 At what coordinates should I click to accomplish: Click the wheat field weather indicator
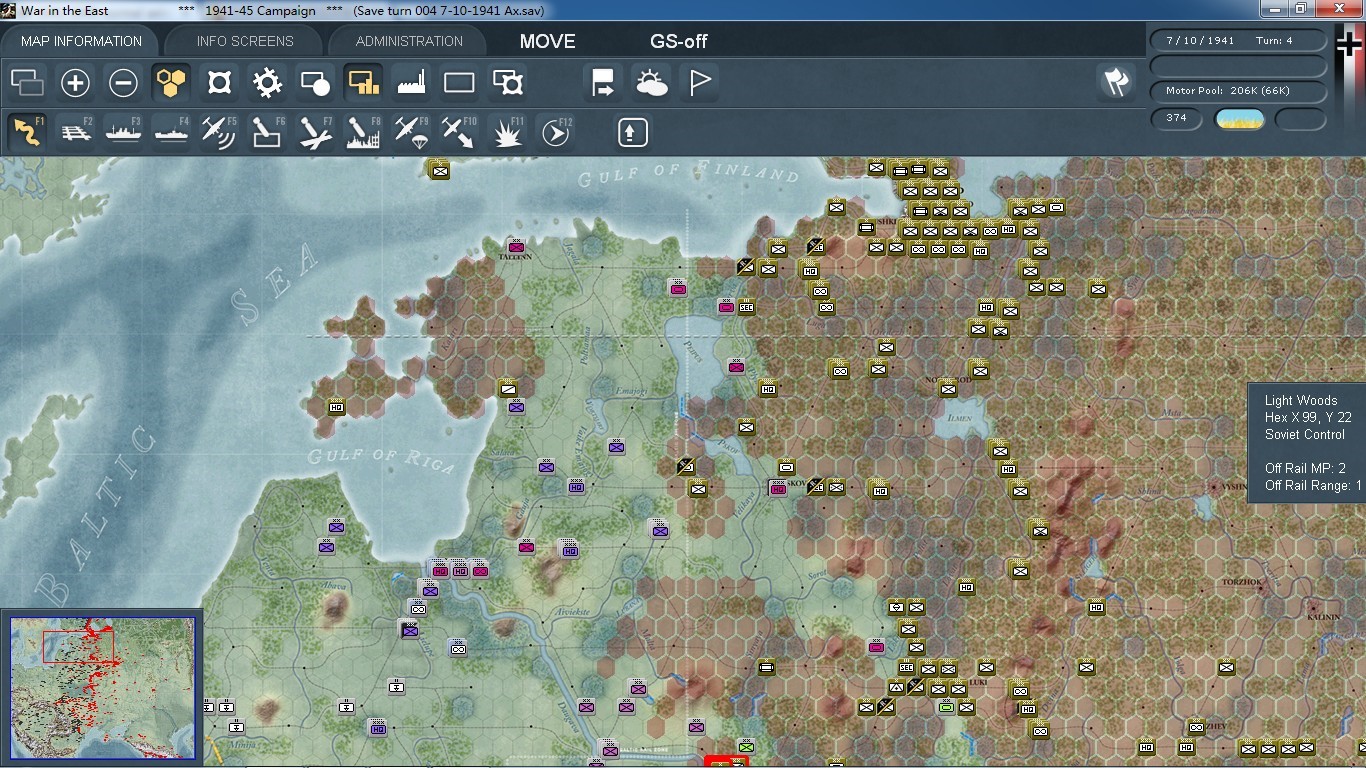click(x=1239, y=119)
